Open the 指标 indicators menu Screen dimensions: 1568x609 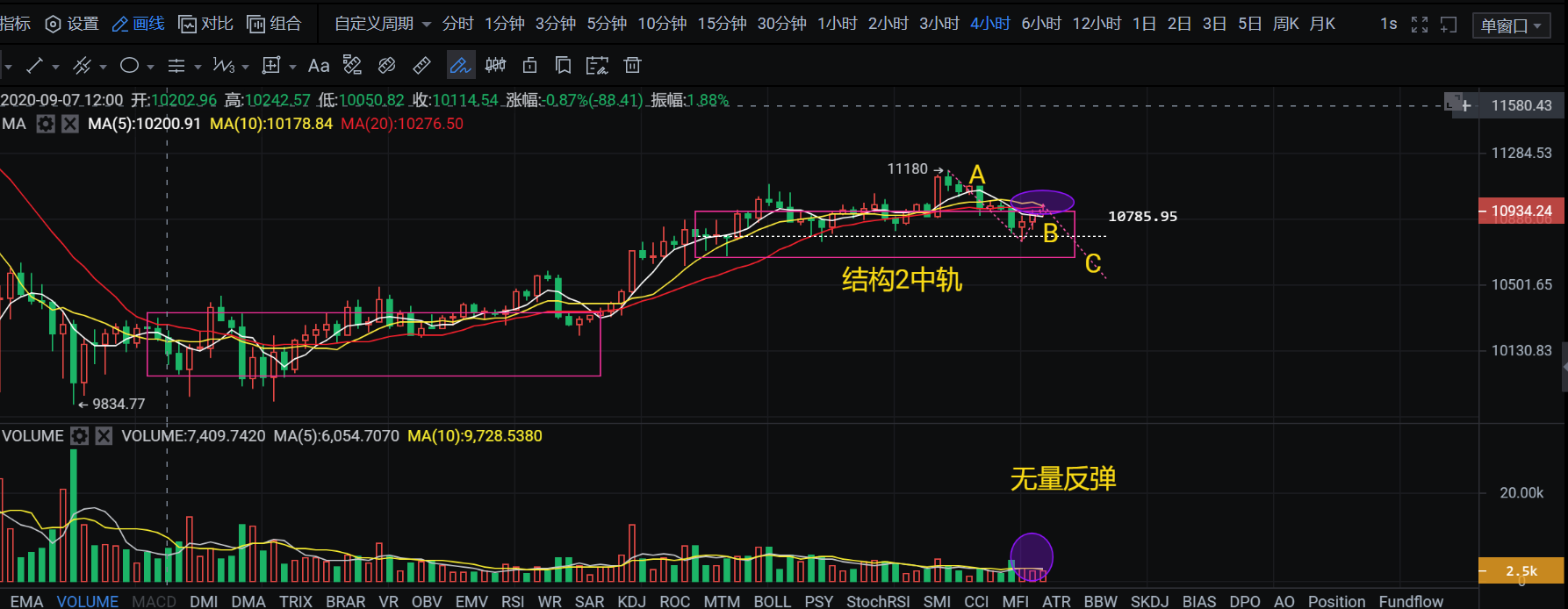pos(15,24)
